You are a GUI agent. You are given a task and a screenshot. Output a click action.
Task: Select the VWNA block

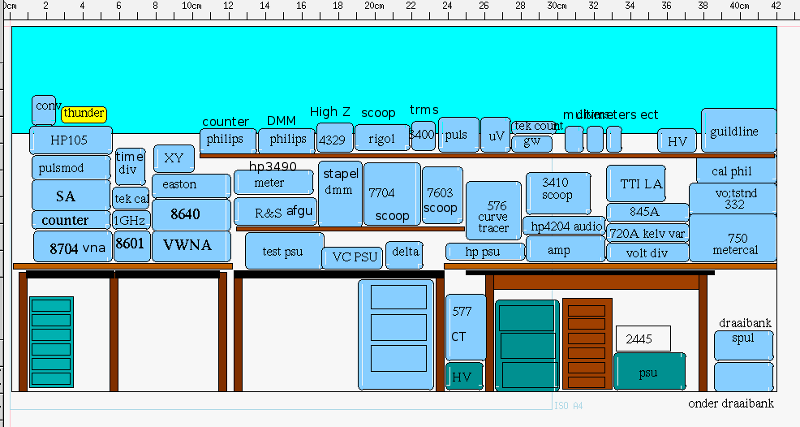tap(191, 246)
